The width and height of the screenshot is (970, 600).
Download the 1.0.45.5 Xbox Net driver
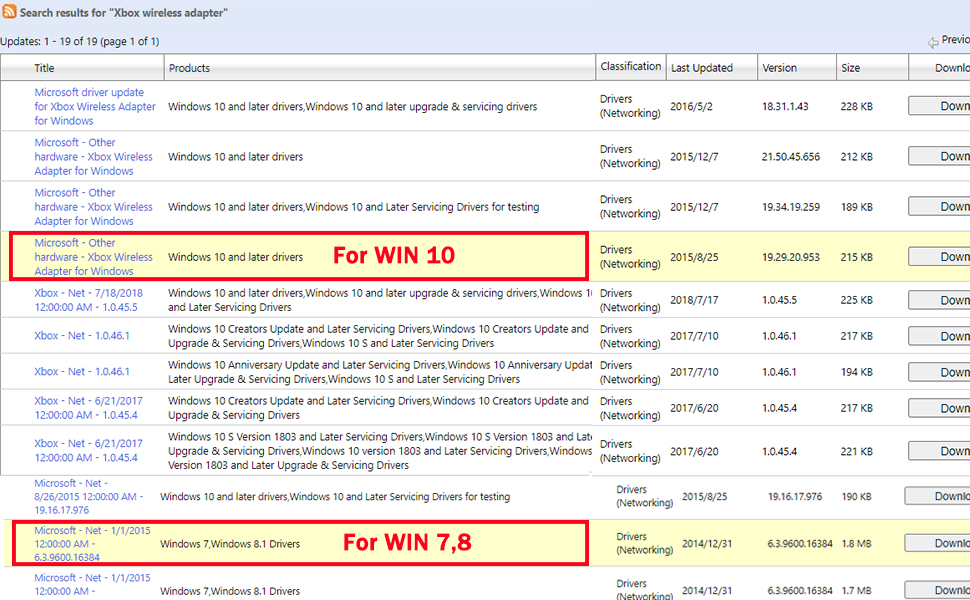[939, 300]
